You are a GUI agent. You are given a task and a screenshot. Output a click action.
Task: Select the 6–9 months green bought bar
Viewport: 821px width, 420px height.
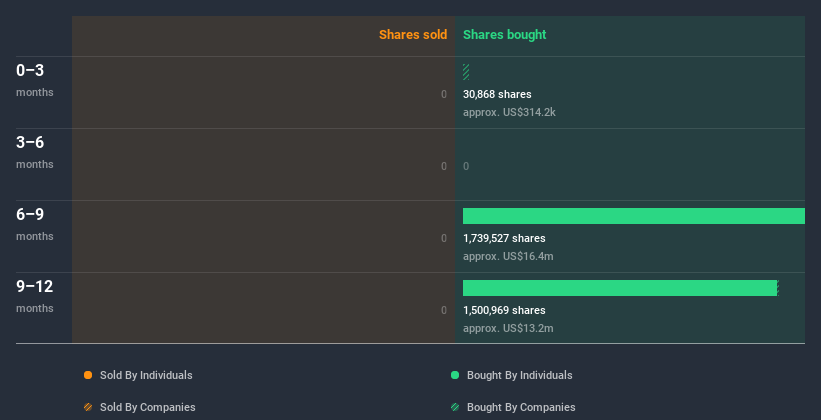pos(634,216)
